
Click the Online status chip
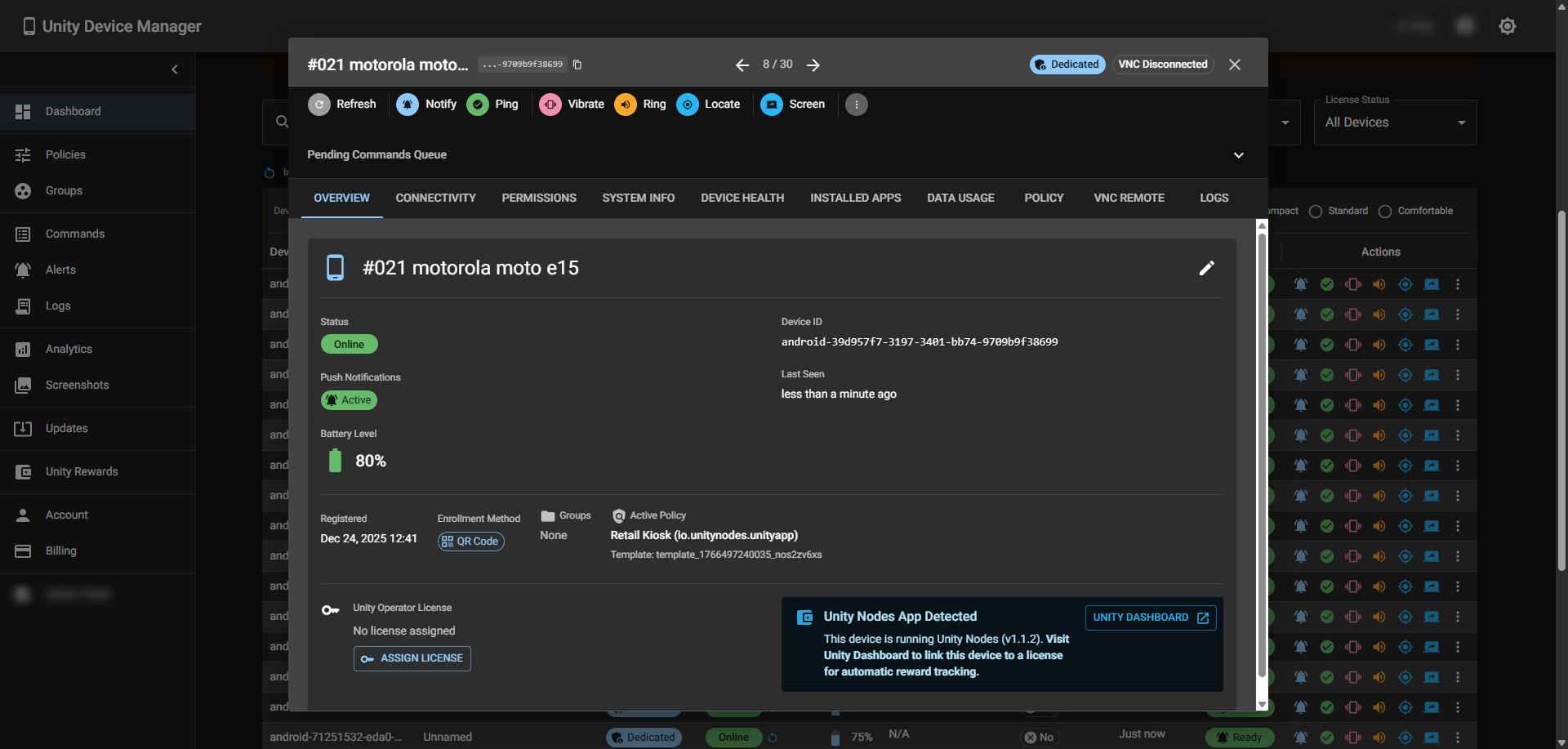click(x=349, y=344)
